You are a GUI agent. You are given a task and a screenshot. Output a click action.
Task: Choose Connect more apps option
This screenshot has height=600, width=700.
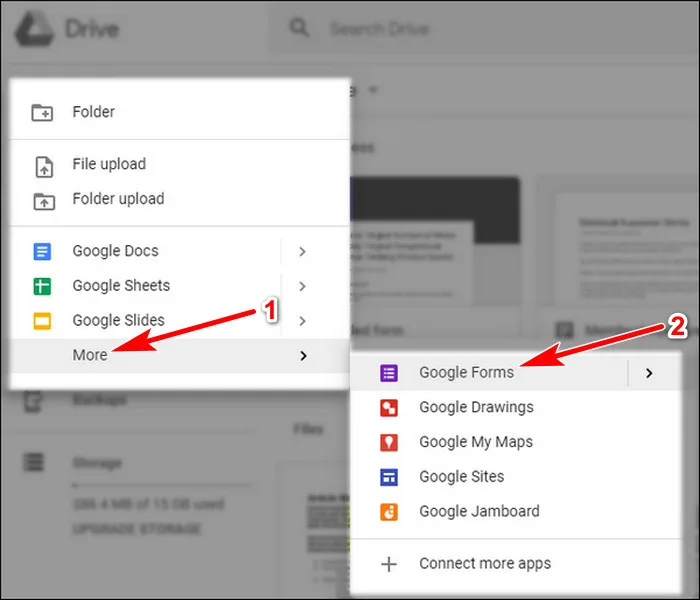pos(516,564)
